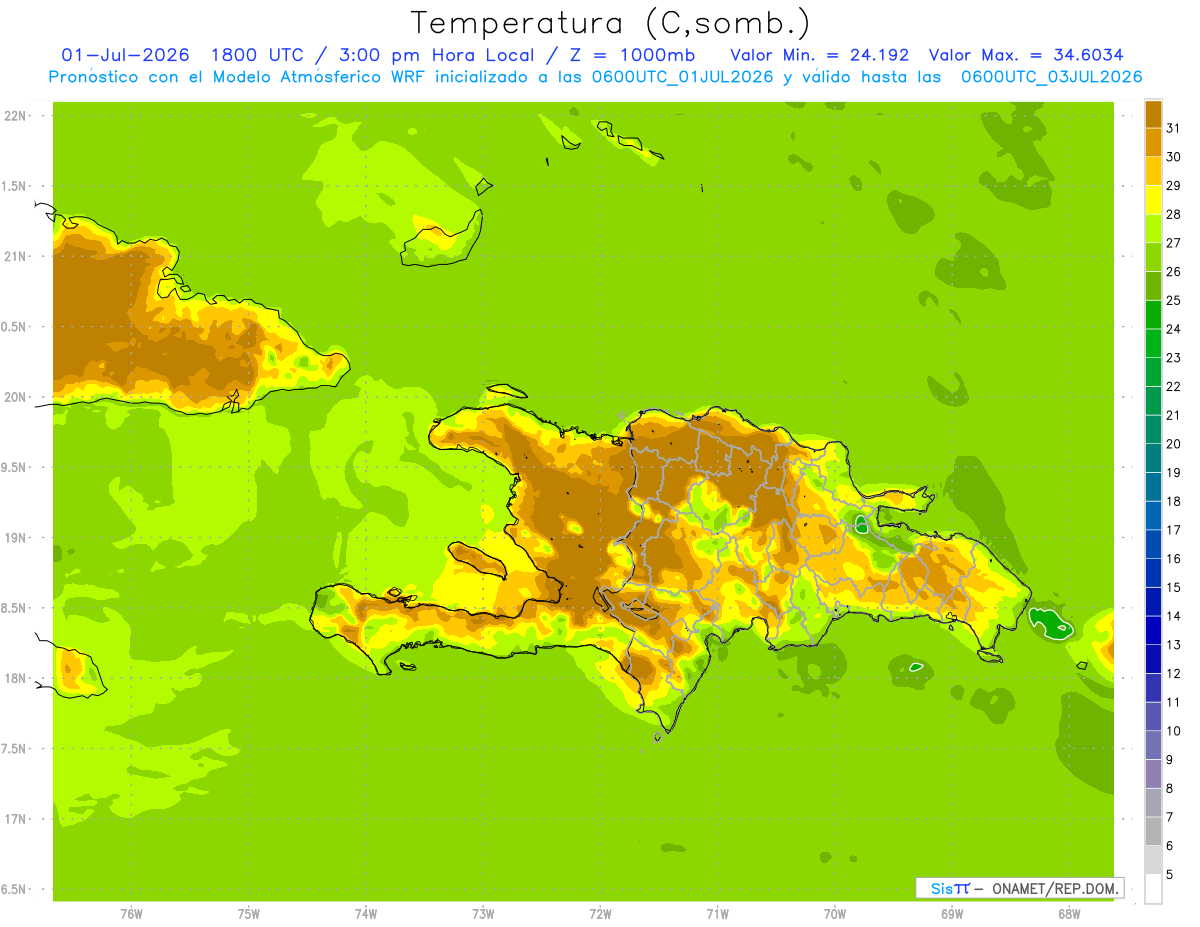This screenshot has width=1200, height=927.
Task: Click the '70W' longitude label
Action: [835, 914]
